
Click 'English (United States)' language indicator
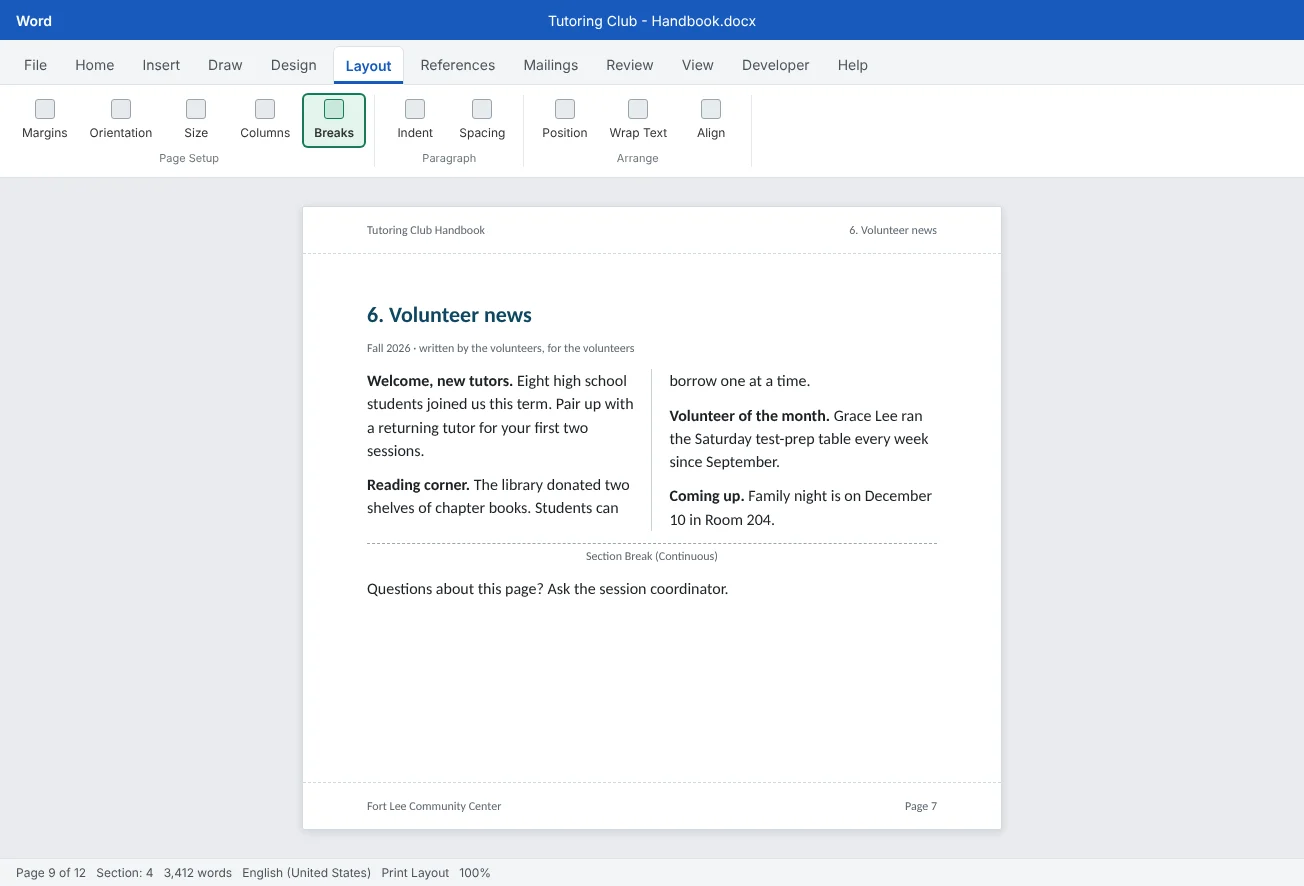tap(306, 873)
